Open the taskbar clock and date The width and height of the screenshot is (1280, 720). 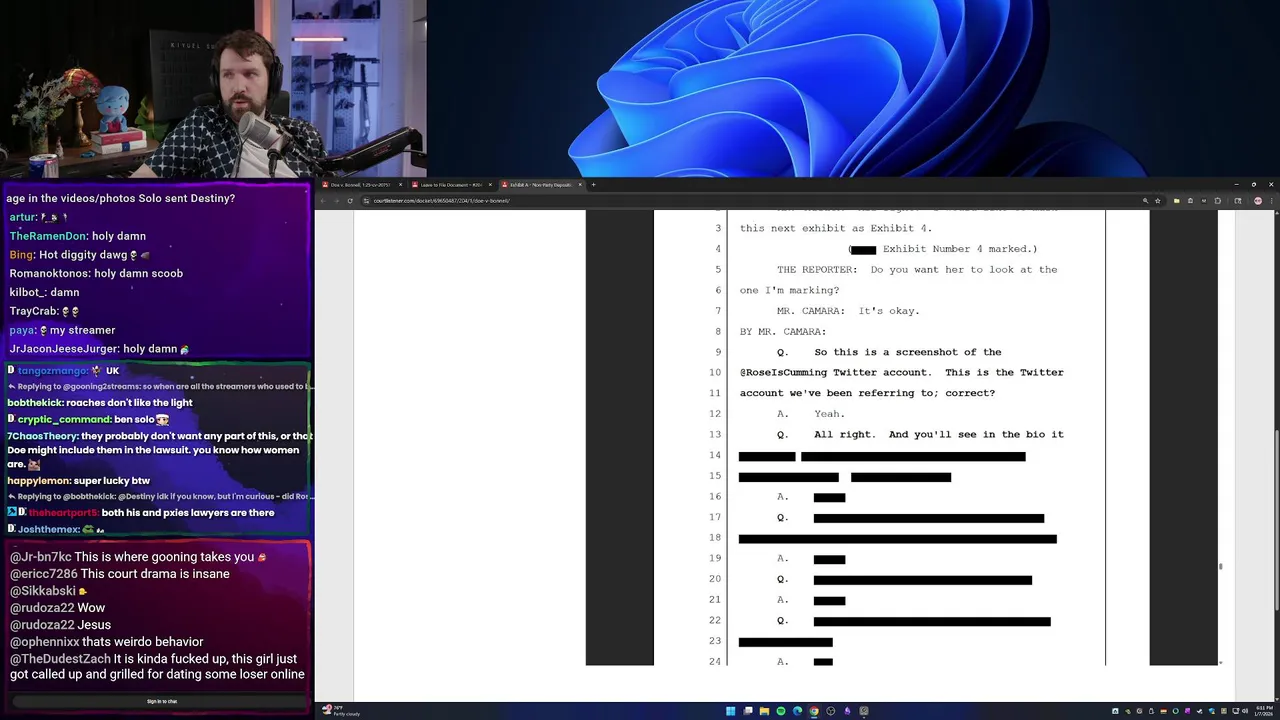point(1265,711)
